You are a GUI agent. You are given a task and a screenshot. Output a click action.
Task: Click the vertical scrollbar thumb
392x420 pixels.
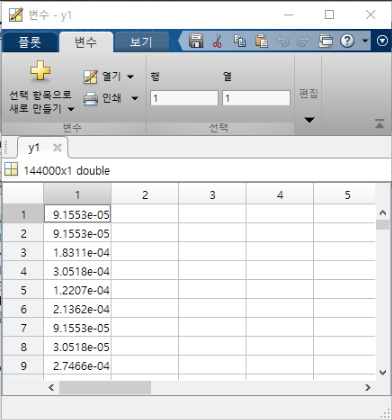(x=383, y=224)
